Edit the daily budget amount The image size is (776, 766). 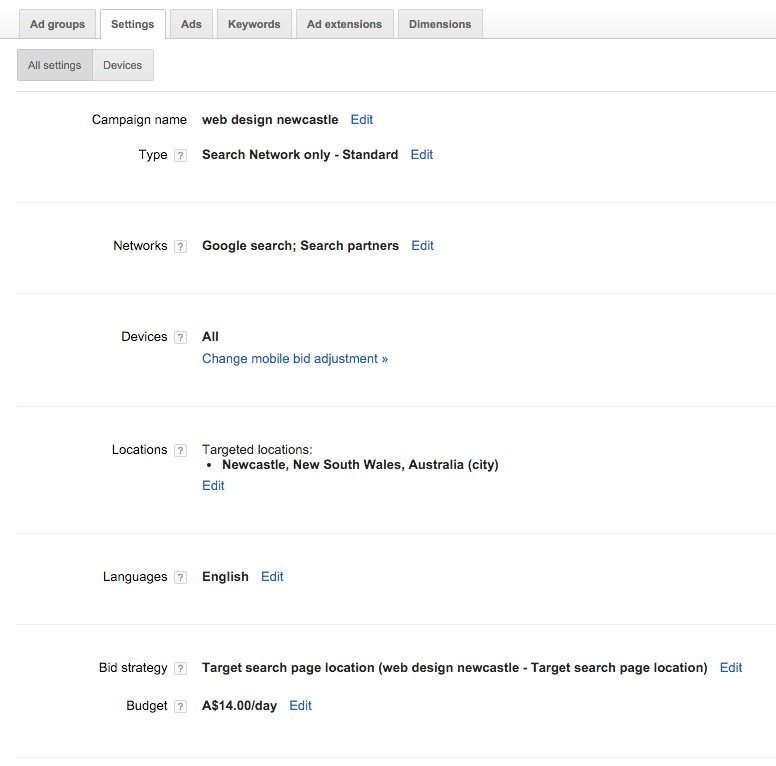[300, 706]
